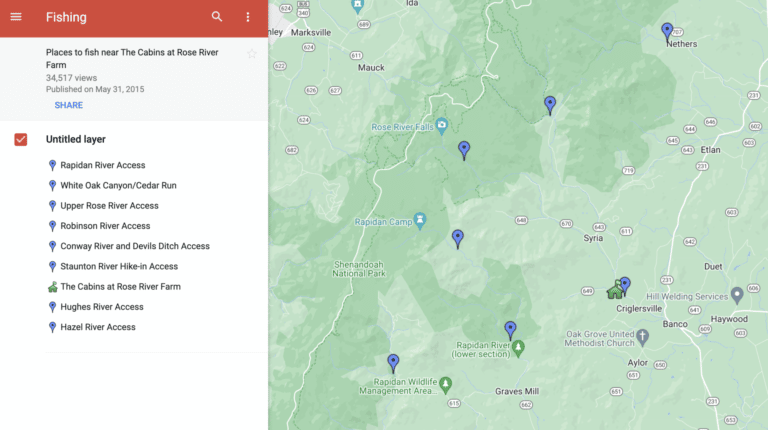
Task: Click the pin icon beside Upper Rose River Access
Action: point(52,206)
